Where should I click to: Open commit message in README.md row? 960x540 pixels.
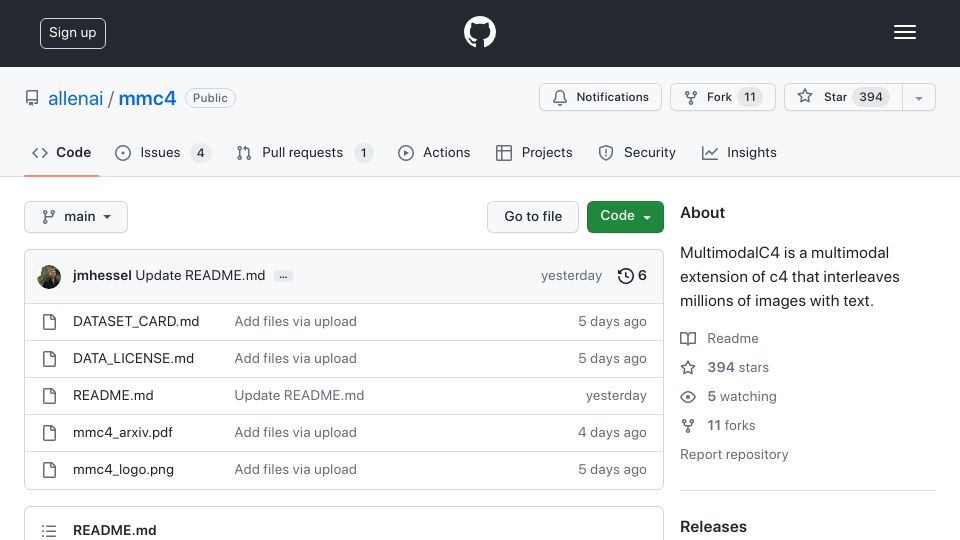click(299, 396)
